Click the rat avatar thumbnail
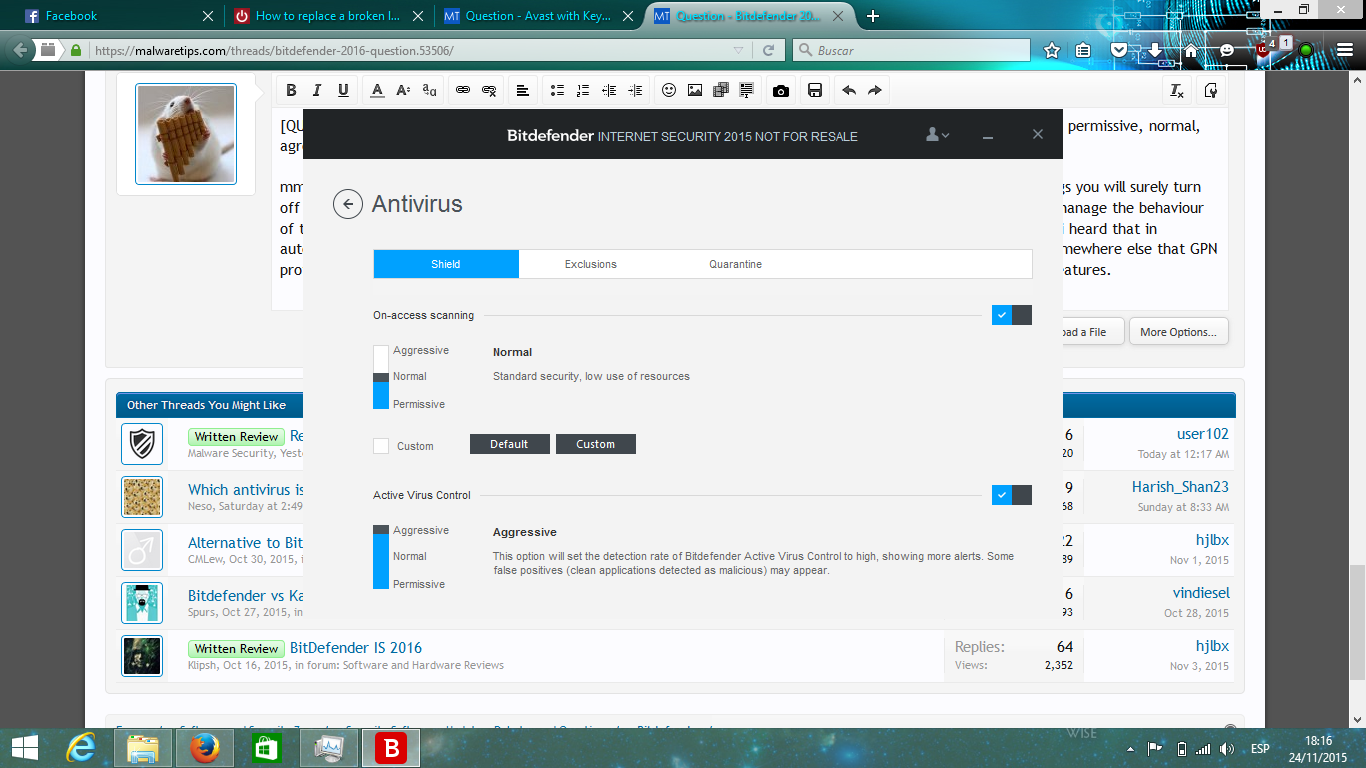Image resolution: width=1366 pixels, height=768 pixels. [x=186, y=134]
